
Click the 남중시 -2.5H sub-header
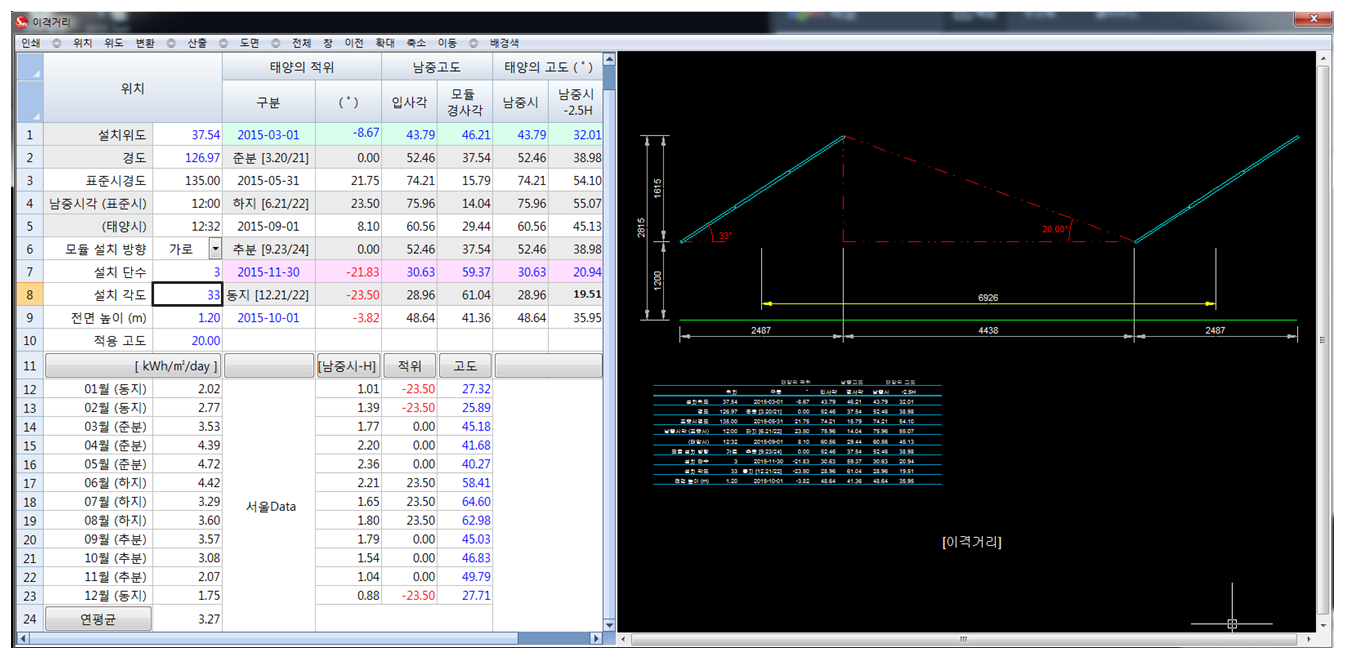577,102
